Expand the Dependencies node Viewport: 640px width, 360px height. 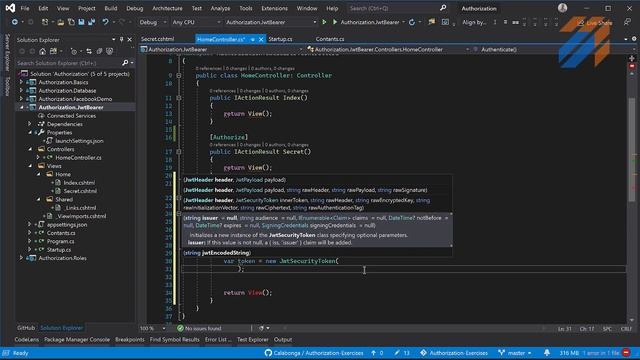pos(30,124)
